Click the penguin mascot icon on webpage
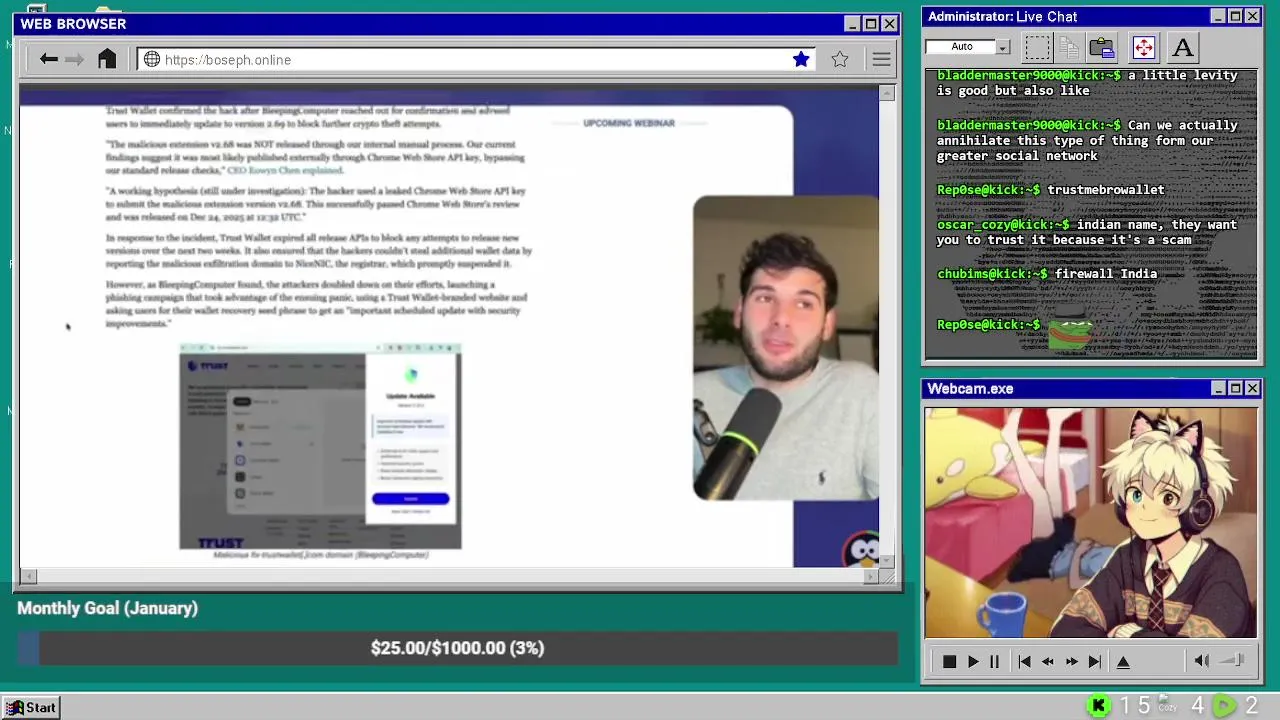This screenshot has width=1280, height=720. pyautogui.click(x=860, y=550)
